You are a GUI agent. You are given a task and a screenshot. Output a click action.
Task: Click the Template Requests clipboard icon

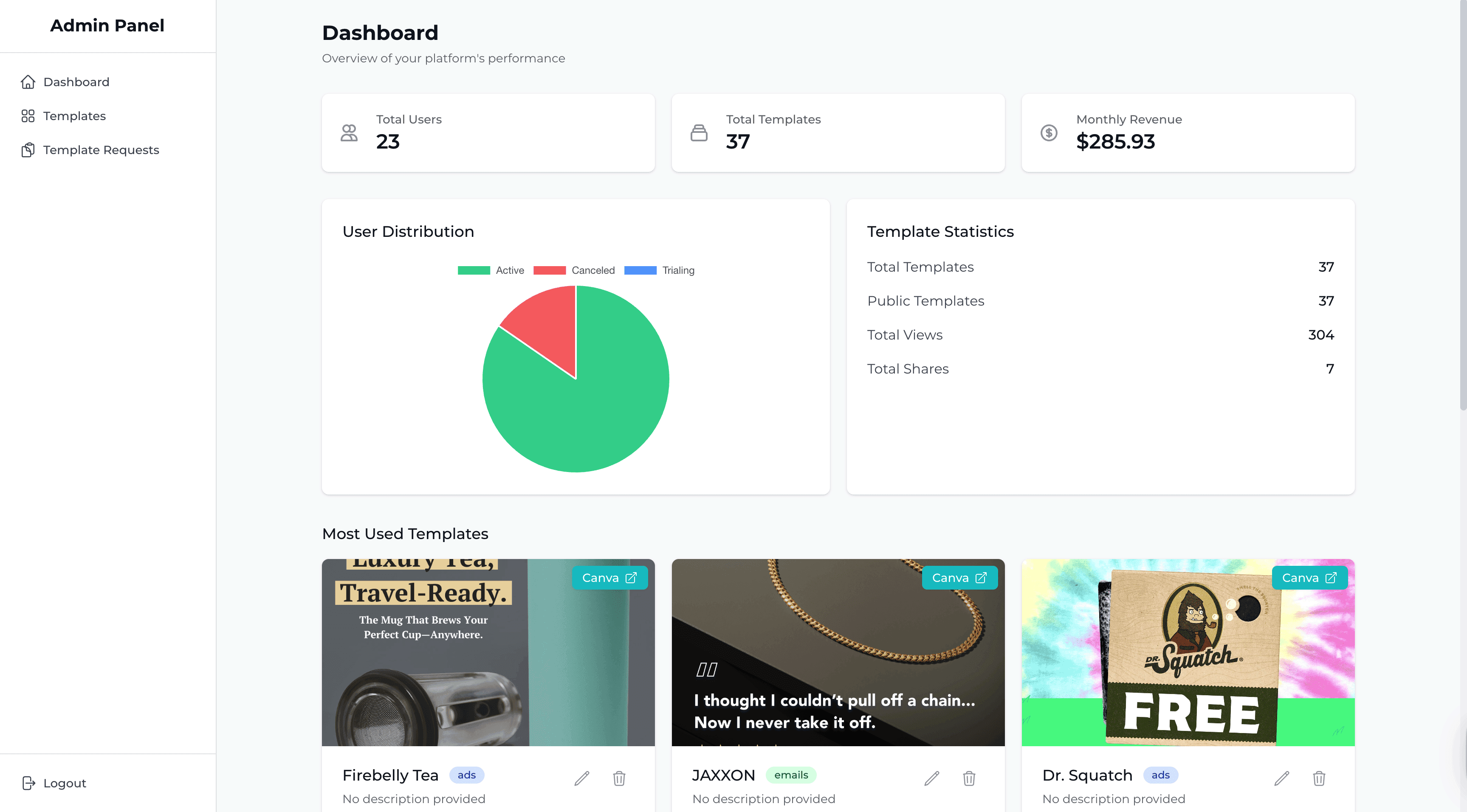pos(28,150)
